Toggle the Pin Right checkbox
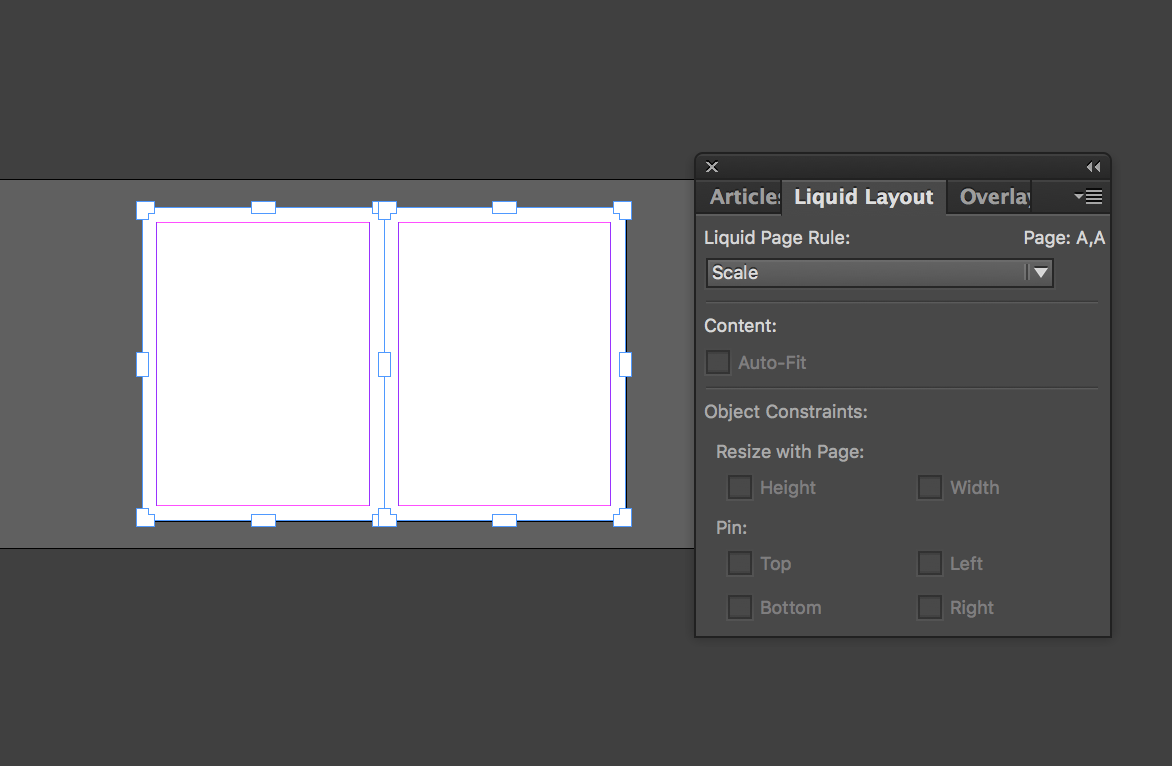This screenshot has width=1172, height=766. pos(929,607)
